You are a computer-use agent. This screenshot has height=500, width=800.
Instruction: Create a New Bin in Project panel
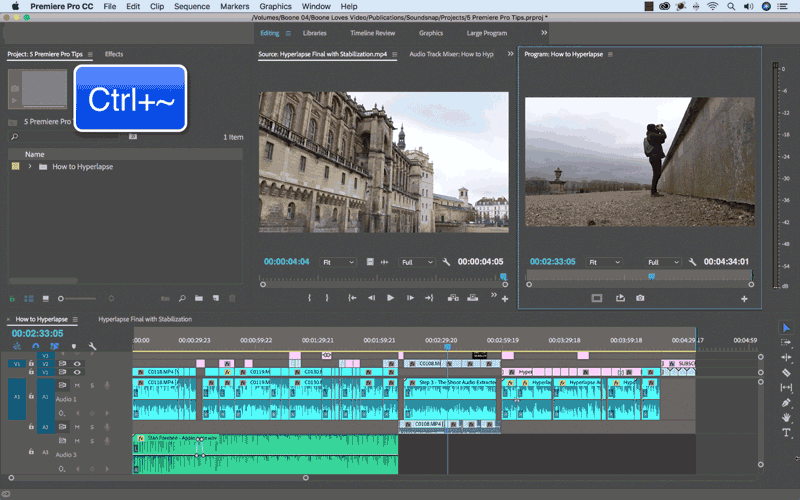pyautogui.click(x=198, y=298)
